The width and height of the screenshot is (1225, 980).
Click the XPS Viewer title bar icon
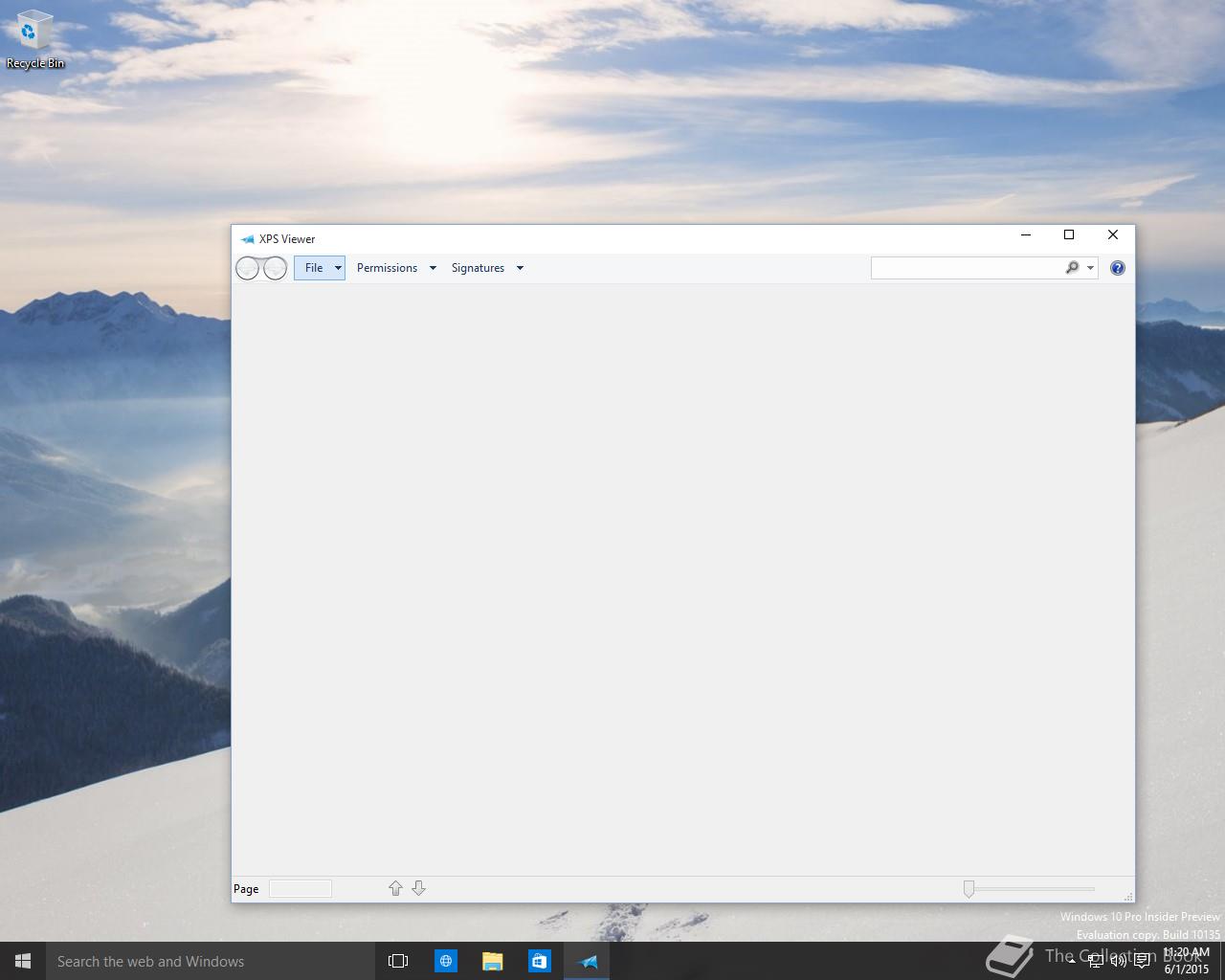pyautogui.click(x=247, y=239)
